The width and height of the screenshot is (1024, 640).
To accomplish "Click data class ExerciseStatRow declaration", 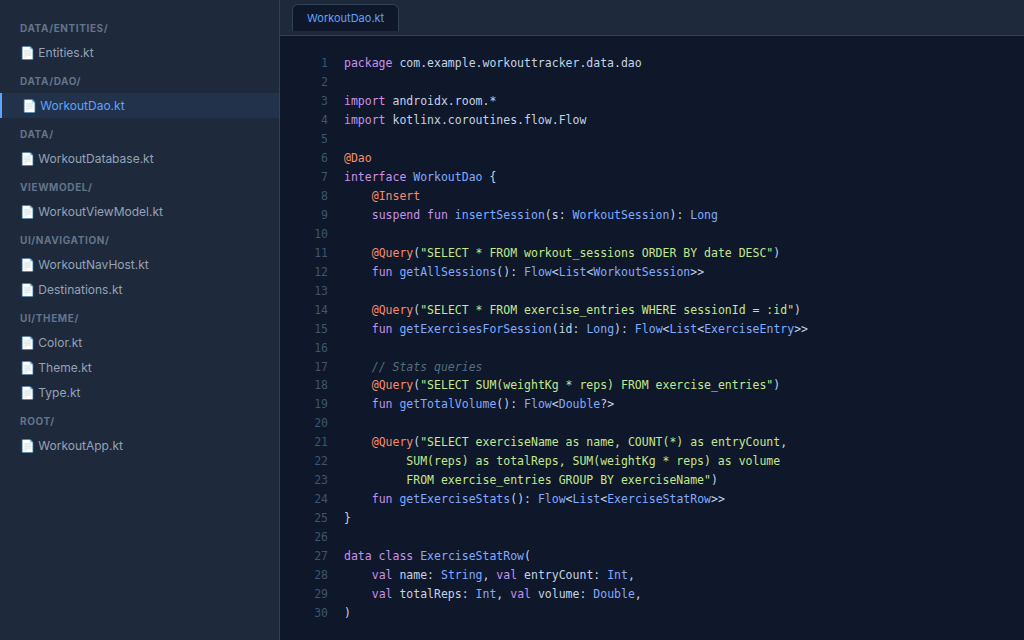I will pyautogui.click(x=438, y=556).
